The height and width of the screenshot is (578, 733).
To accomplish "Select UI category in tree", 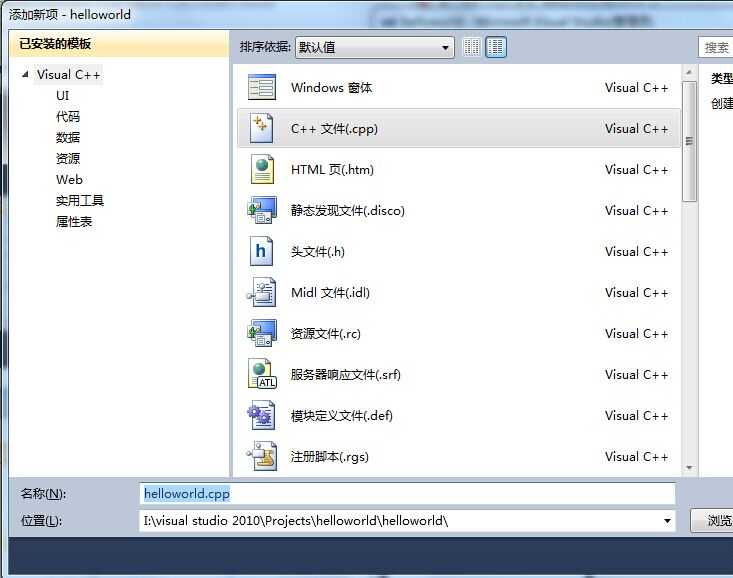I will (x=63, y=95).
